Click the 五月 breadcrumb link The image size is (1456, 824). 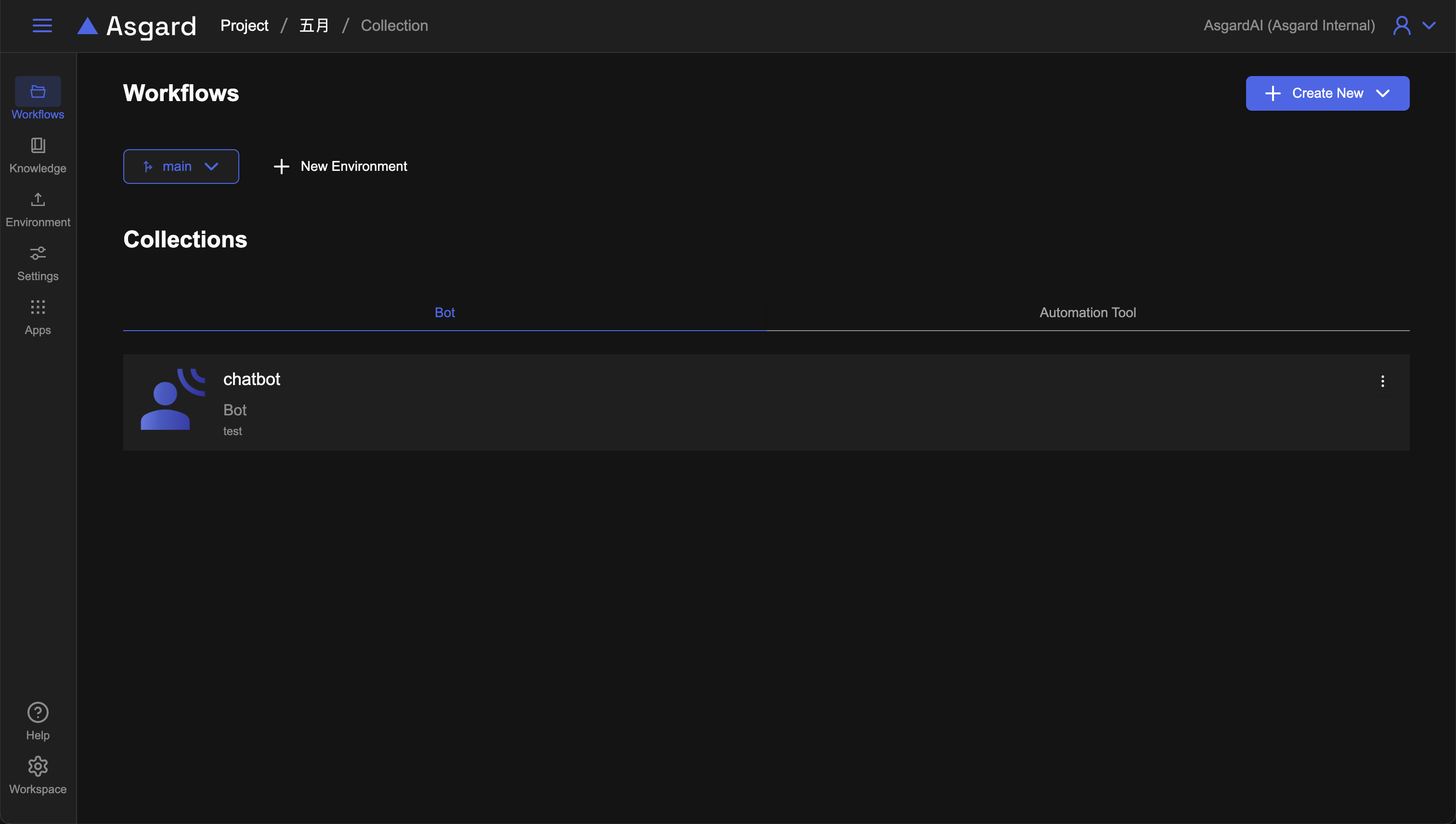314,26
